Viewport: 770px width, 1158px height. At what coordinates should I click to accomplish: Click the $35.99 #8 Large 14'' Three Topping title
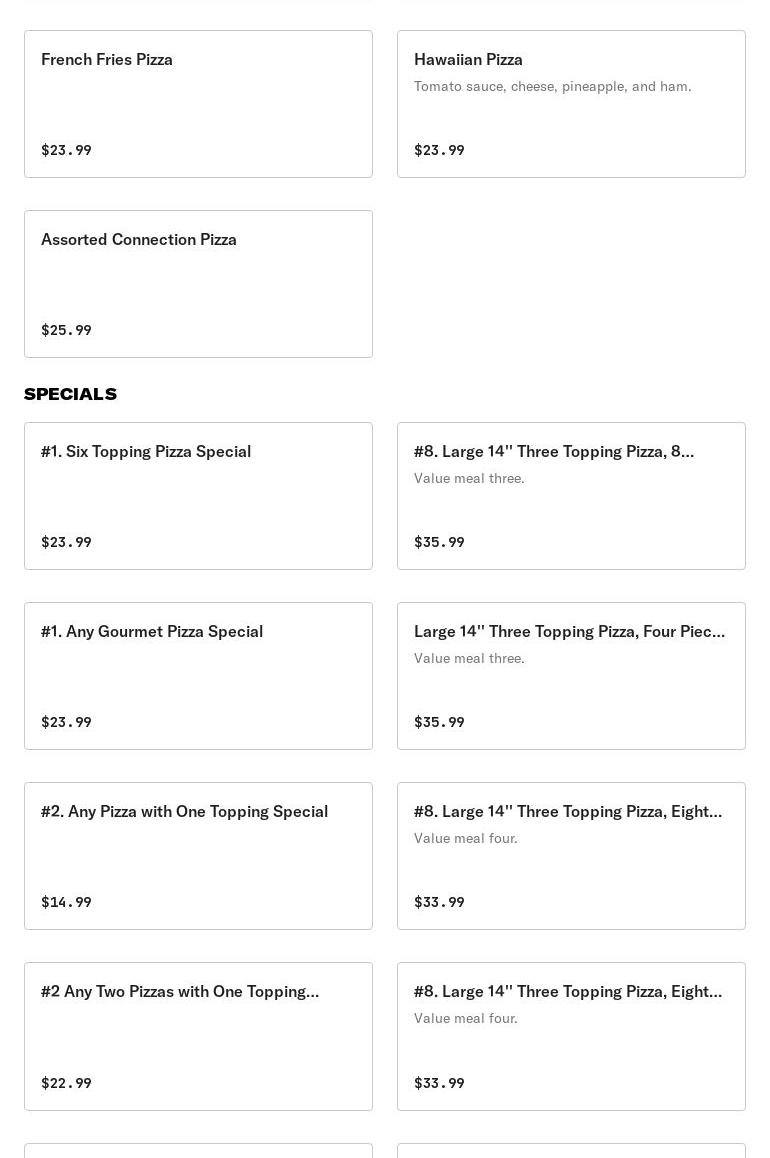553,452
